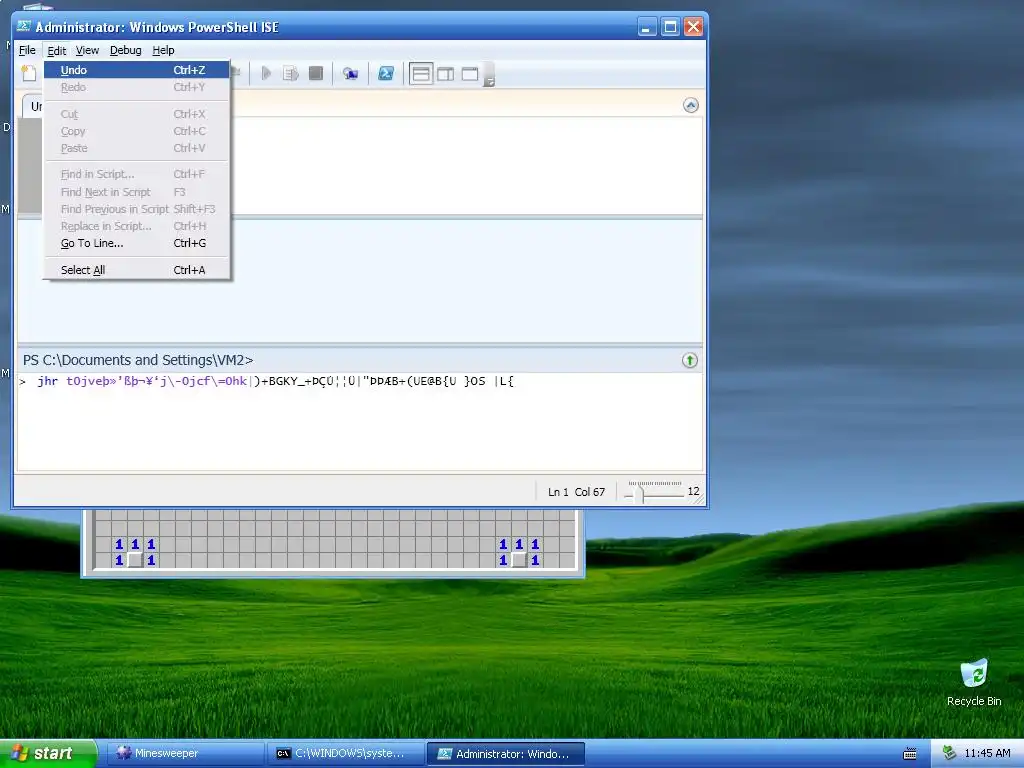The height and width of the screenshot is (768, 1024).
Task: Click the Run Selection toolbar icon
Action: [291, 73]
